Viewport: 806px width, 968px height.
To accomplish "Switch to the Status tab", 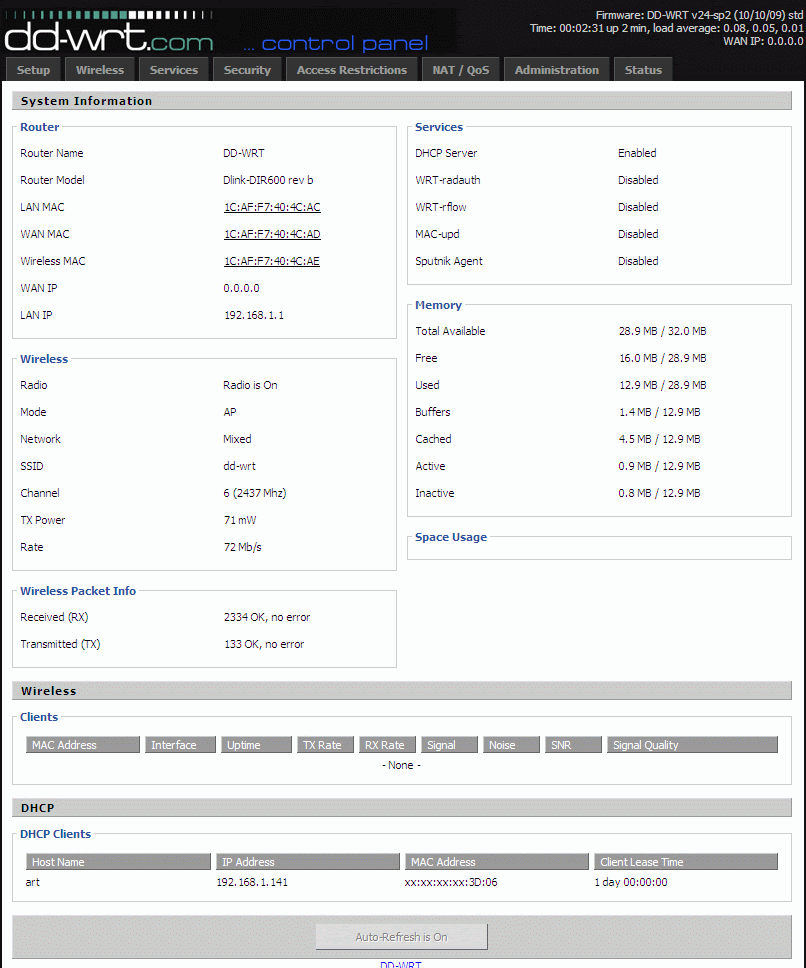I will tap(643, 70).
